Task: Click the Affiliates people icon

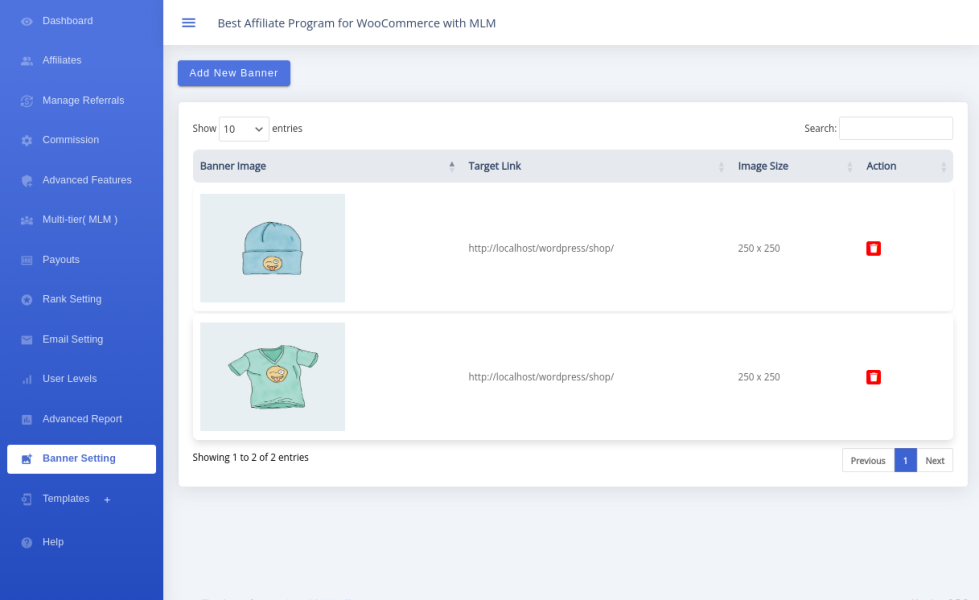Action: 27,61
